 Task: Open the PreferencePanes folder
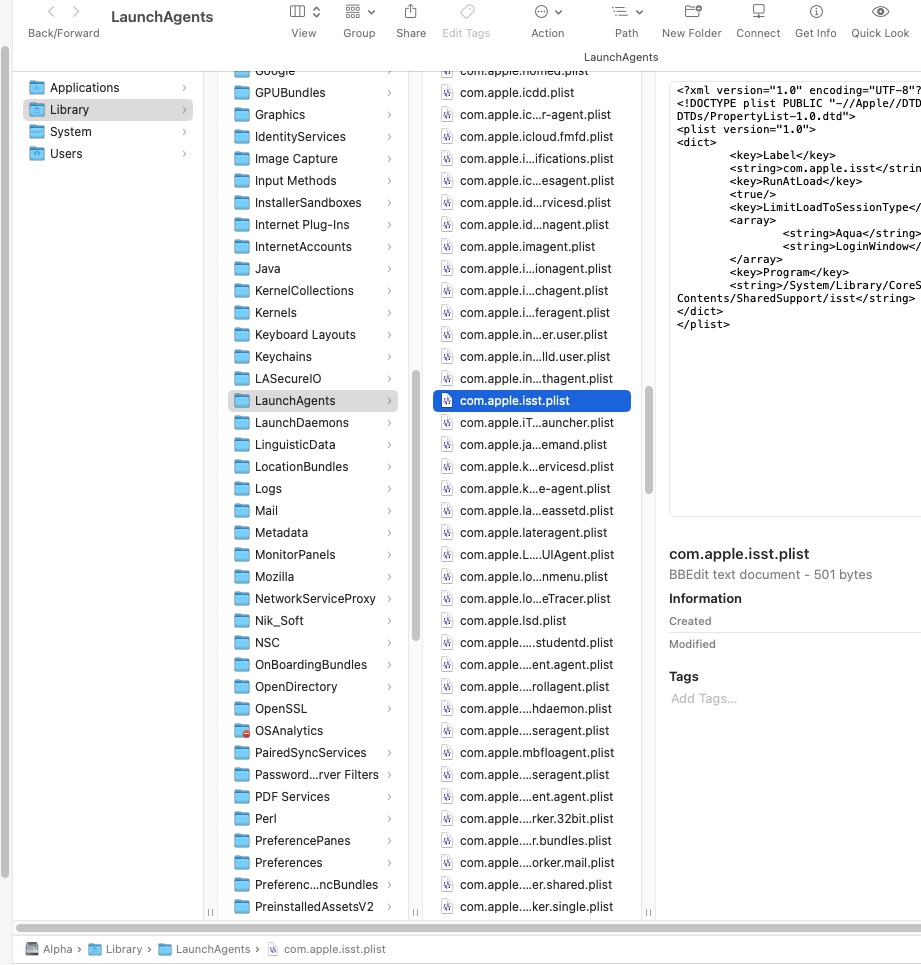(313, 841)
